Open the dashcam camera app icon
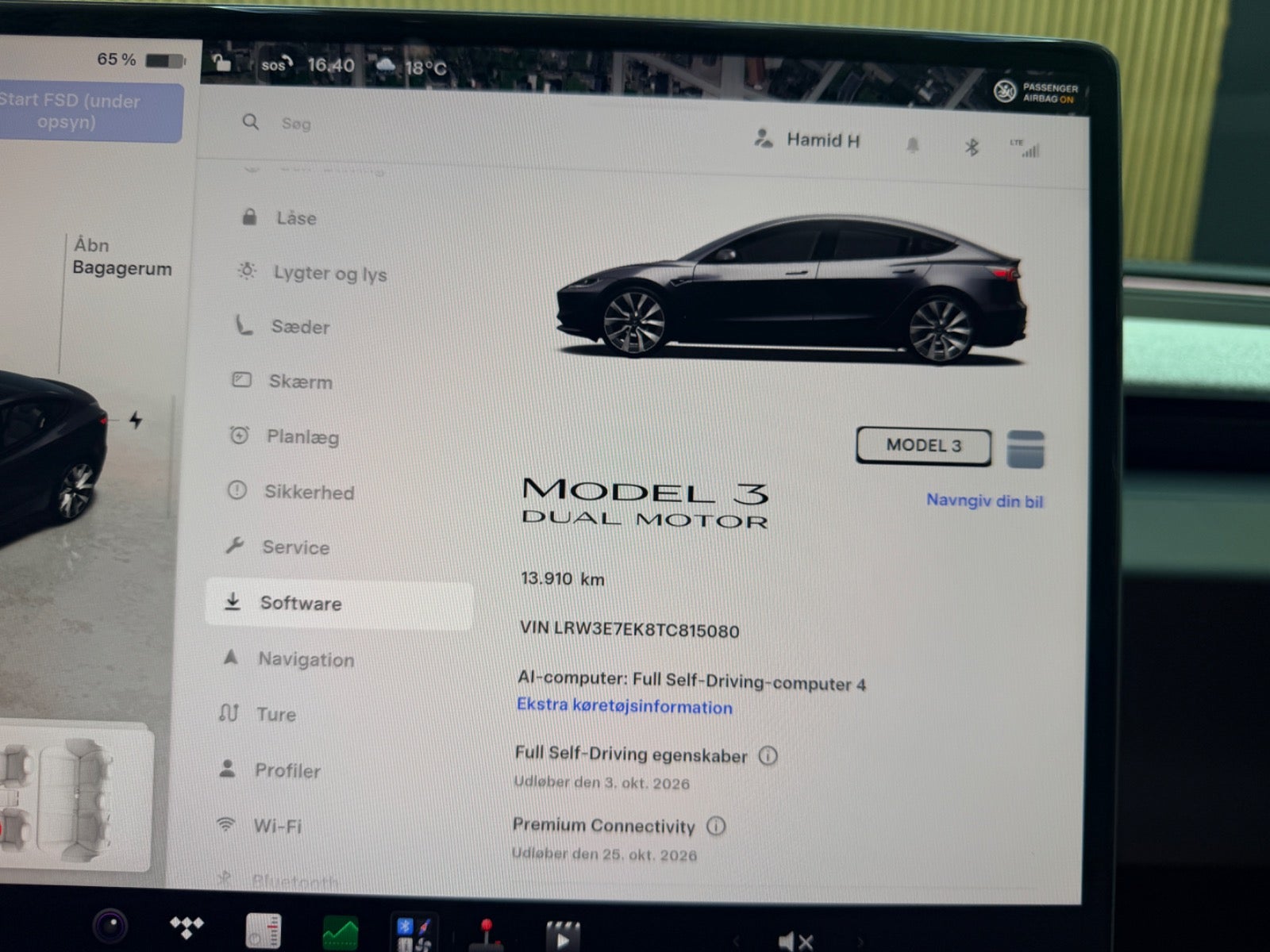This screenshot has width=1270, height=952. 110,926
